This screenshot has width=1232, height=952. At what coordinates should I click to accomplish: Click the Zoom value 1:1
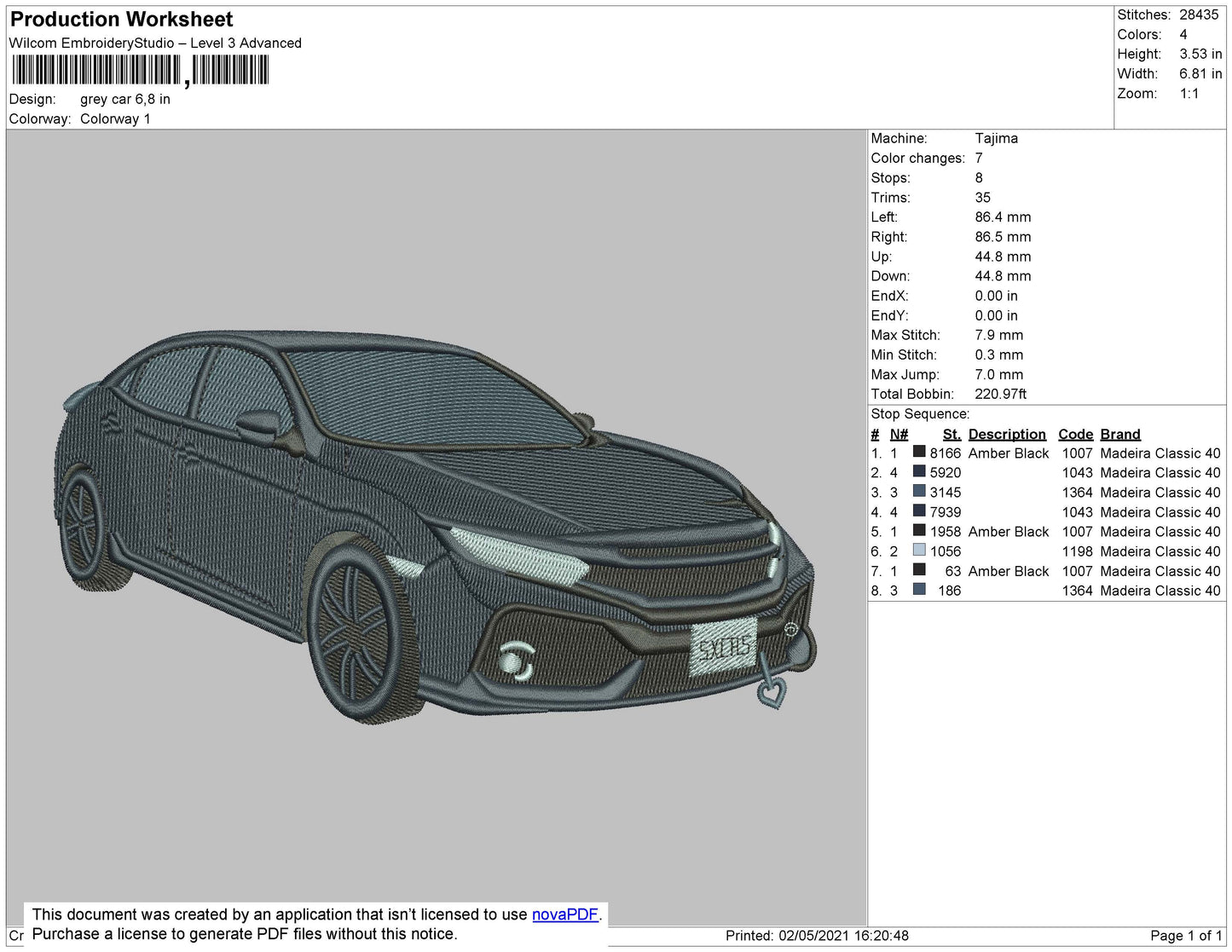[x=1189, y=94]
